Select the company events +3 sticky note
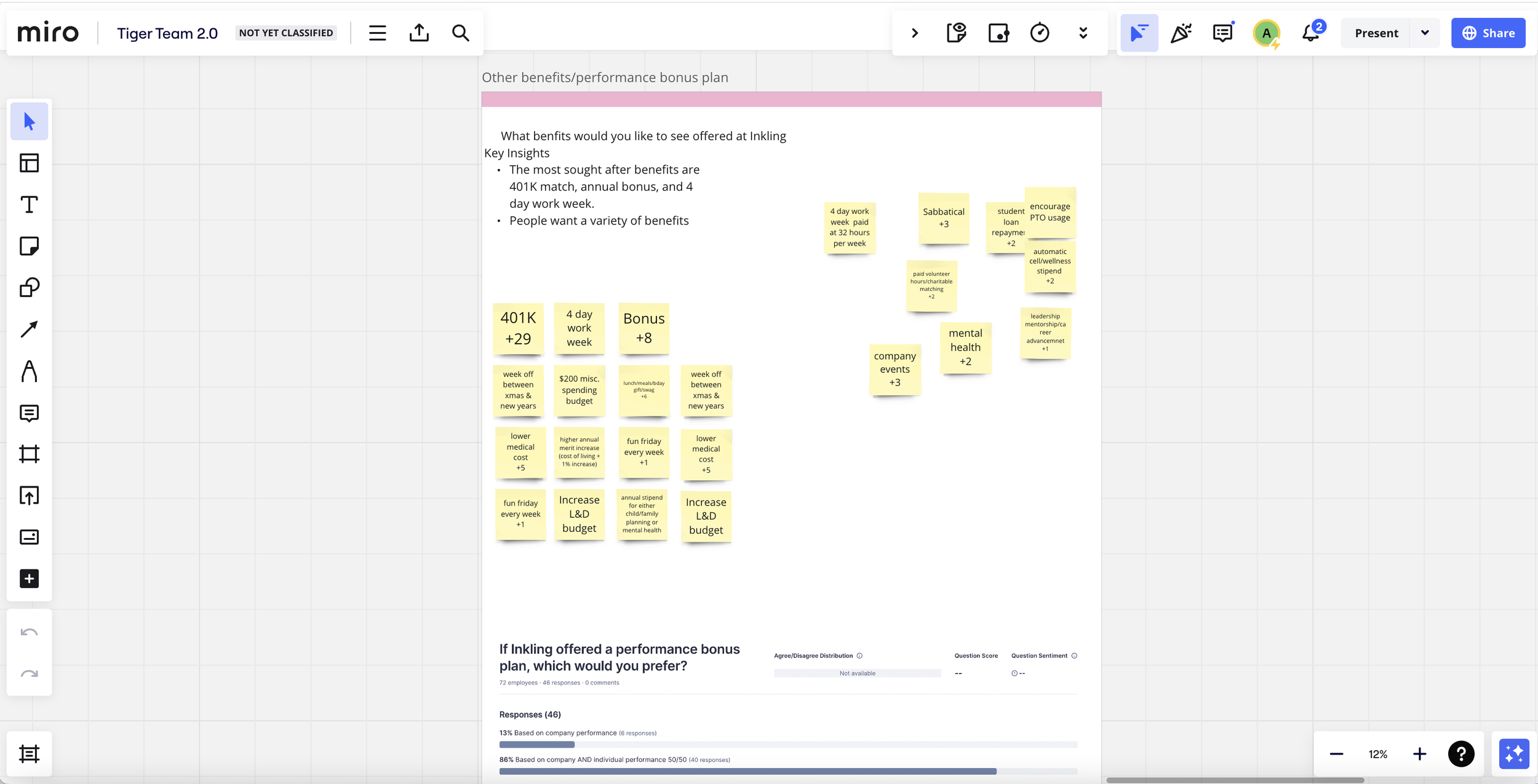 pos(895,370)
